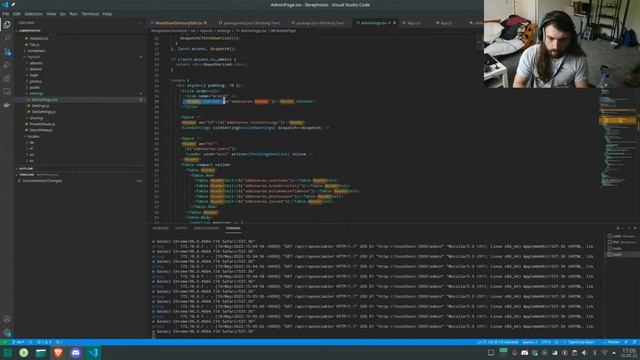Click the editor minimap highlighted region
The height and width of the screenshot is (360, 640).
[x=618, y=120]
